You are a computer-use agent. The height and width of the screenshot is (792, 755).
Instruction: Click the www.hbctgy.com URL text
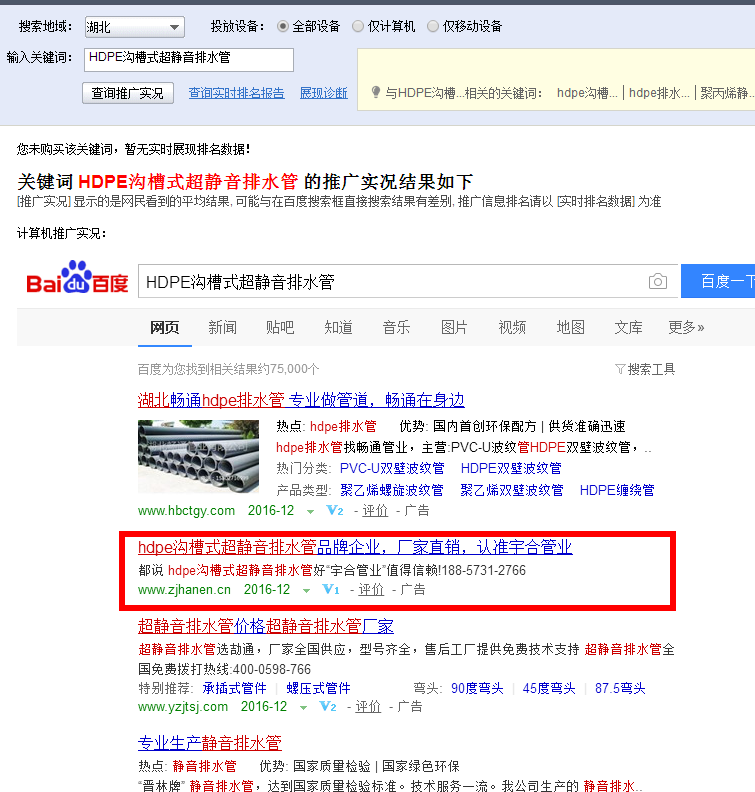coord(186,511)
